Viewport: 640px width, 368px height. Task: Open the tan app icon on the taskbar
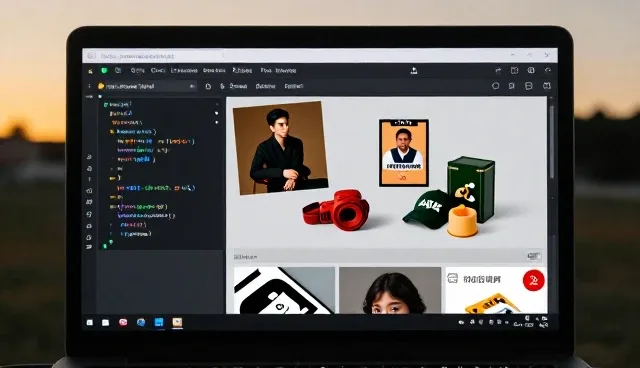point(177,322)
